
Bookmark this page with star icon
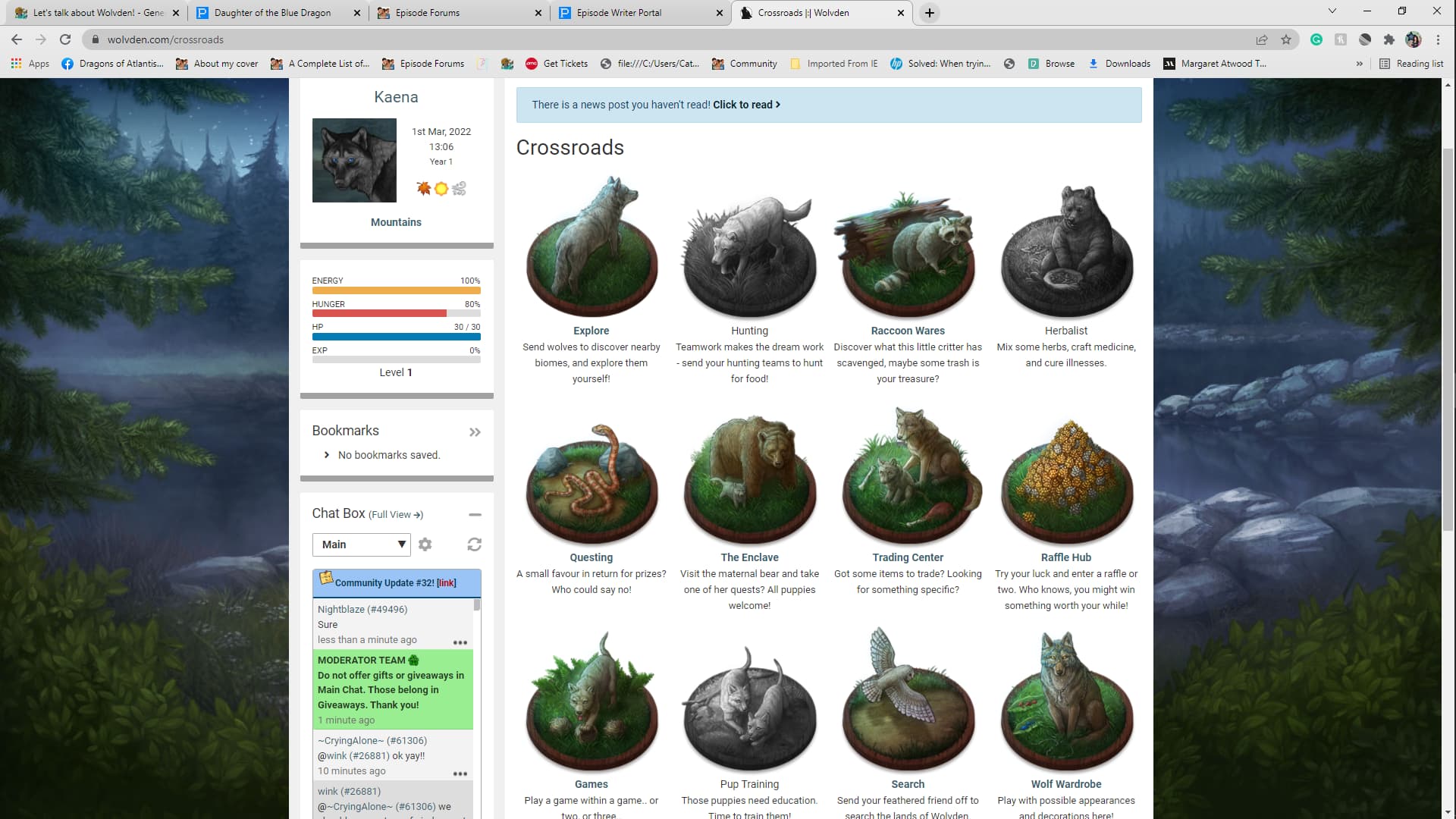coord(1286,39)
